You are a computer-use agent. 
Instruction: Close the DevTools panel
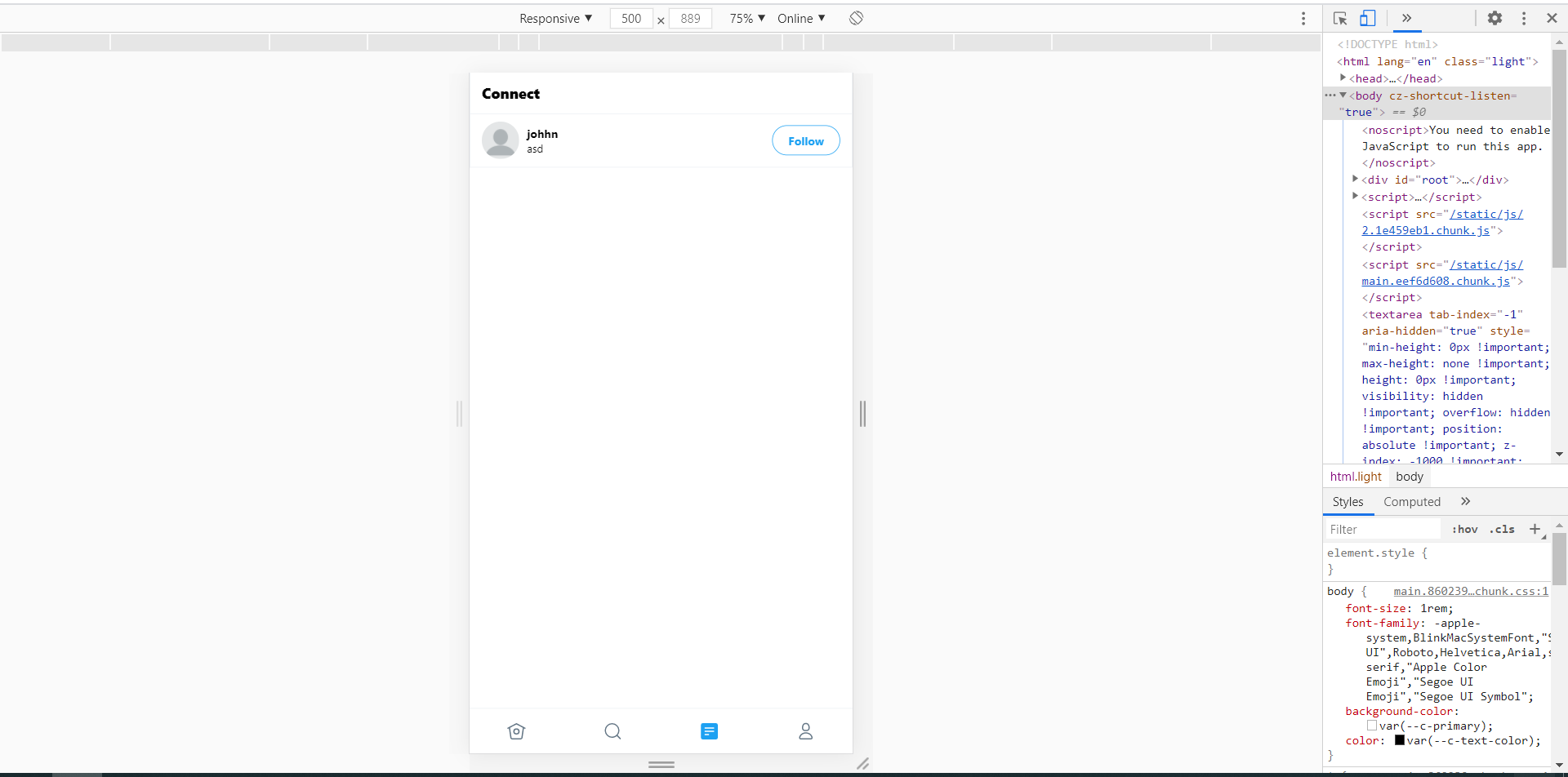(1552, 18)
